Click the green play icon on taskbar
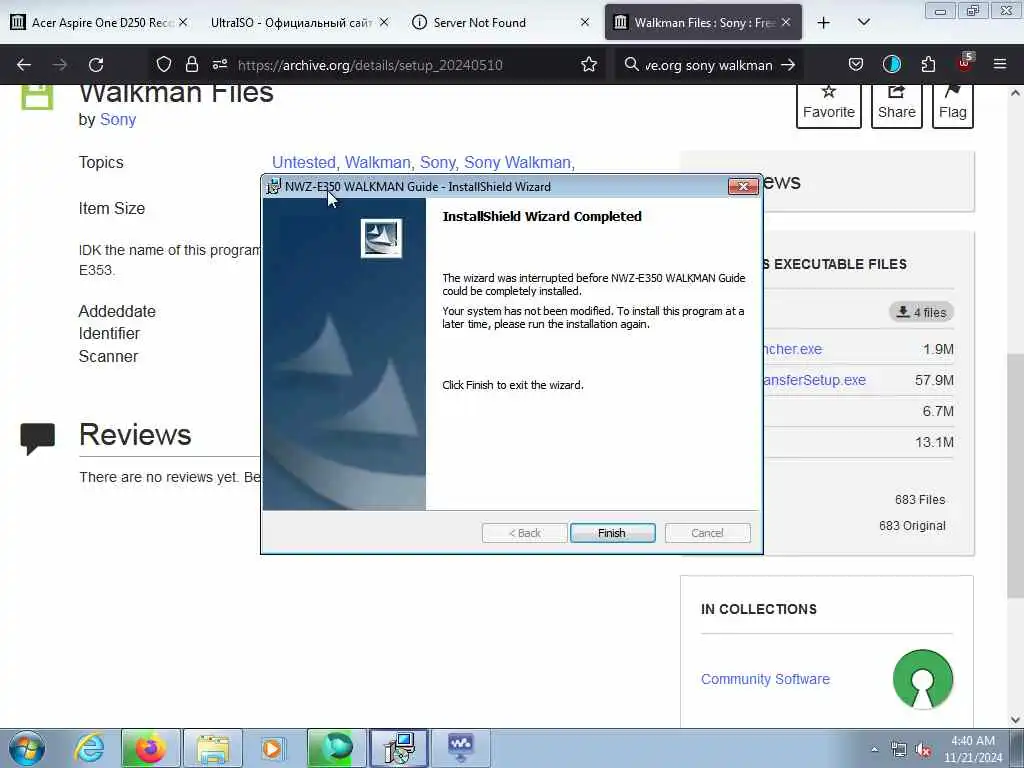Image resolution: width=1024 pixels, height=768 pixels. coord(336,748)
